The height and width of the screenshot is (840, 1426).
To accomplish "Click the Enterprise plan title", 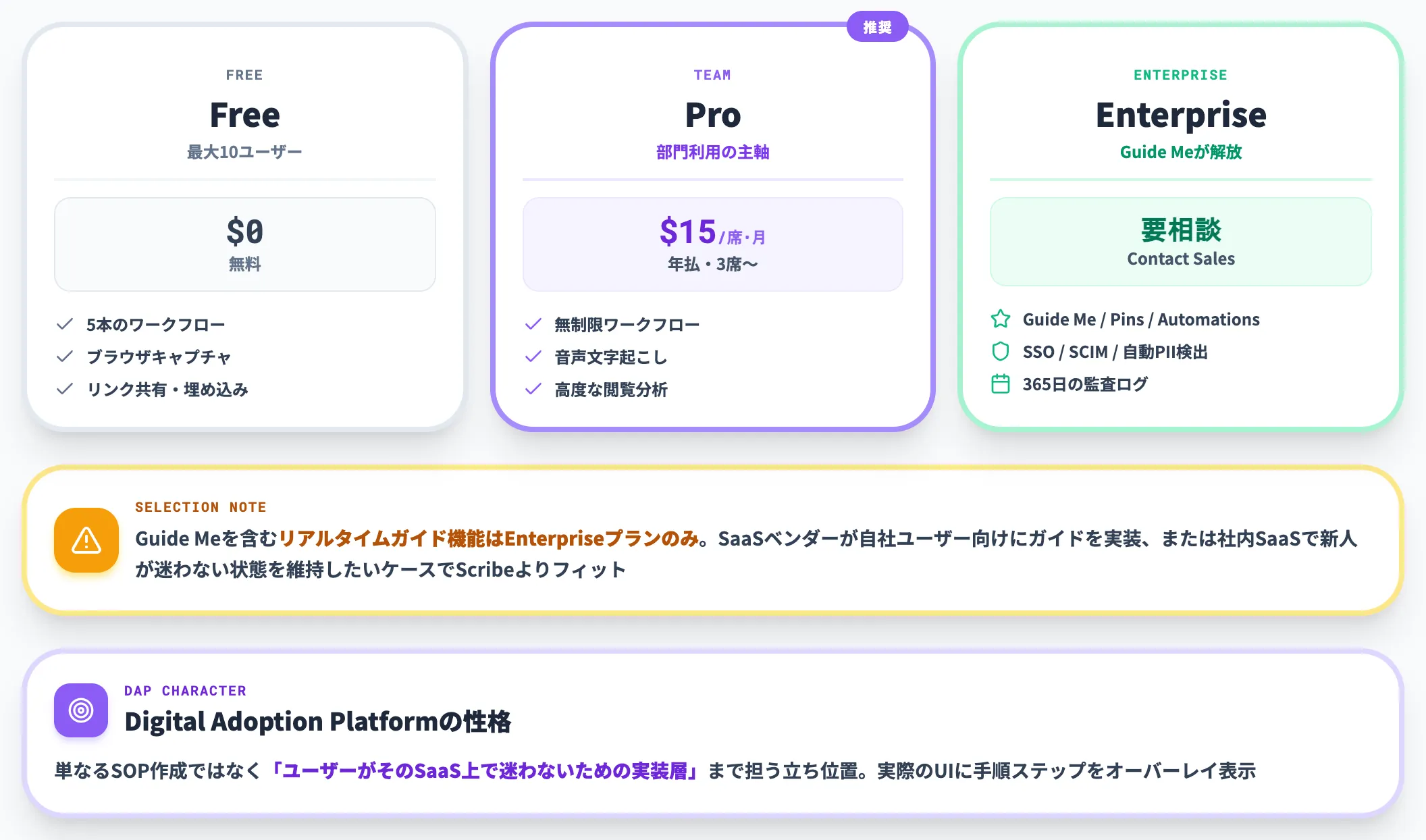I will (1181, 115).
